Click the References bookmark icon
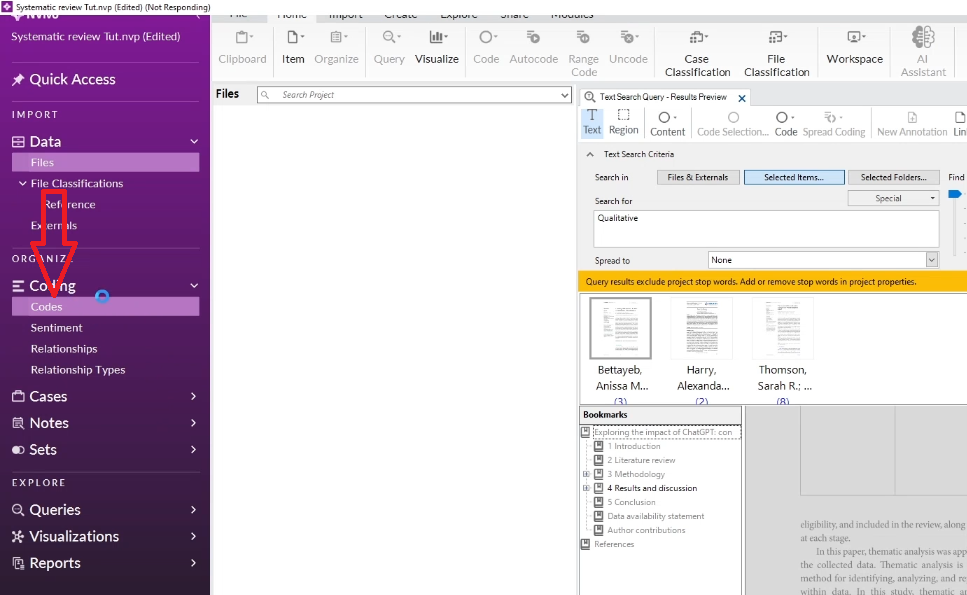The width and height of the screenshot is (967, 595). [586, 544]
